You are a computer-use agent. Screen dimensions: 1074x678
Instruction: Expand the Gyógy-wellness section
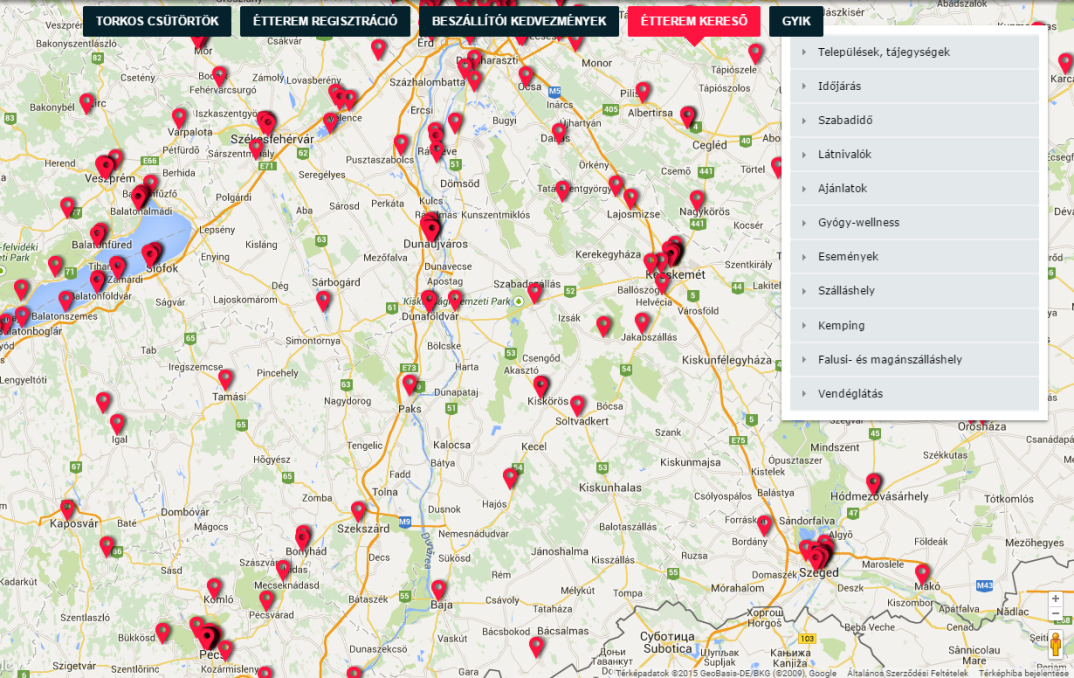tap(914, 223)
